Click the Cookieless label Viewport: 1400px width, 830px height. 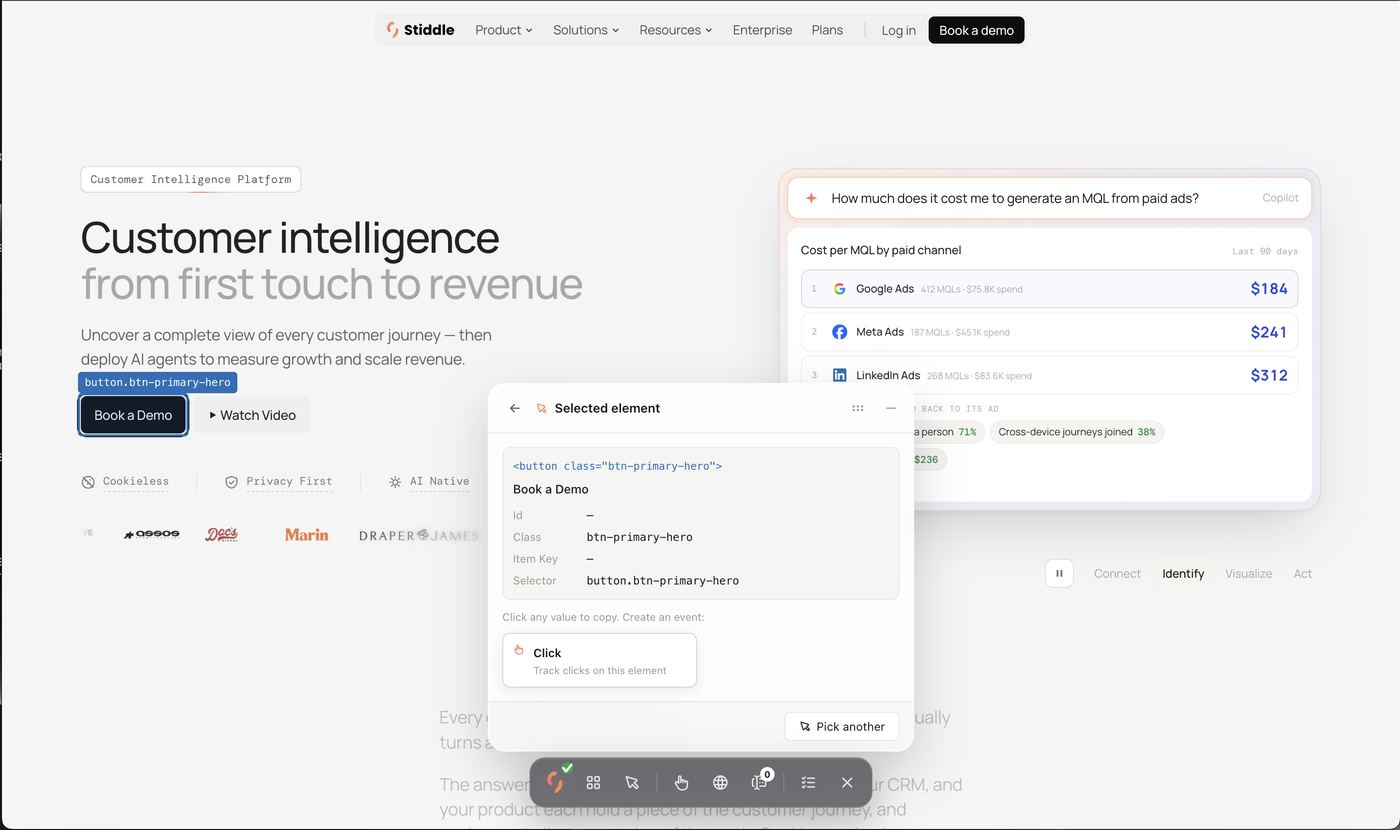(x=136, y=481)
